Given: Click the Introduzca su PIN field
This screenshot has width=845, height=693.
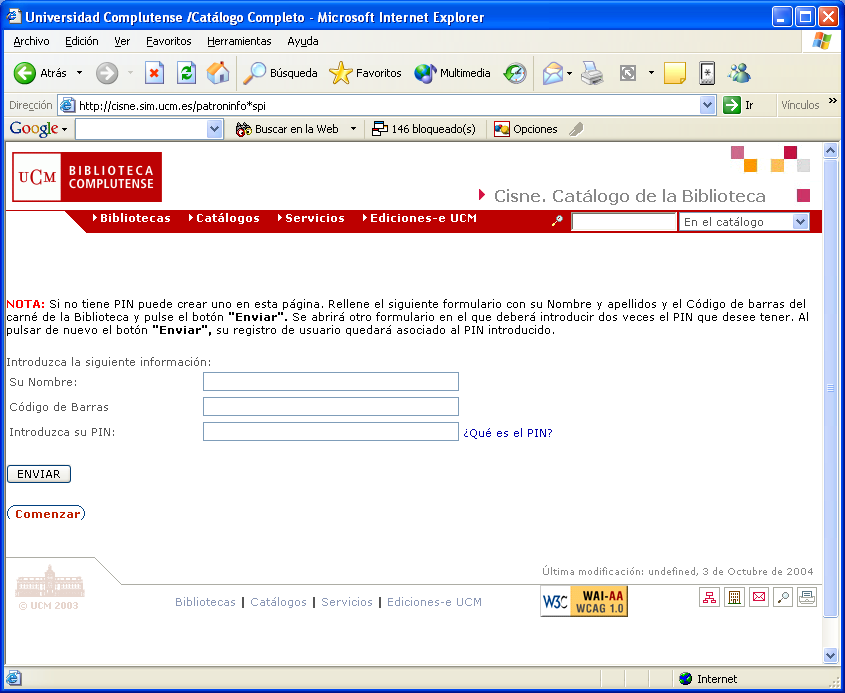Looking at the screenshot, I should tap(331, 432).
